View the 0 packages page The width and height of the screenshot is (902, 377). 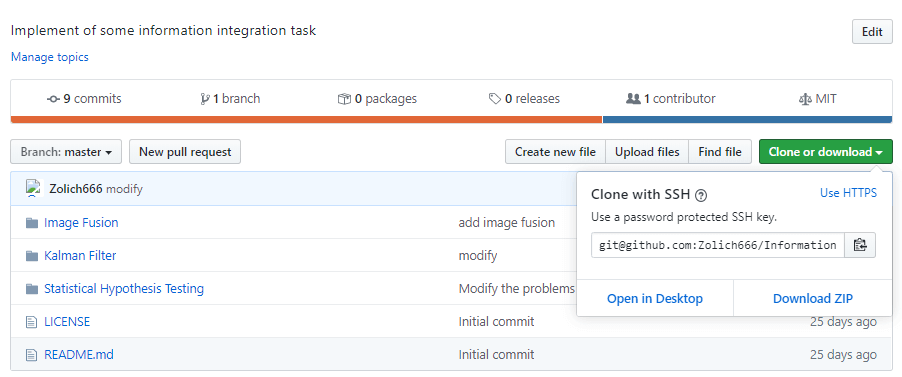point(377,99)
